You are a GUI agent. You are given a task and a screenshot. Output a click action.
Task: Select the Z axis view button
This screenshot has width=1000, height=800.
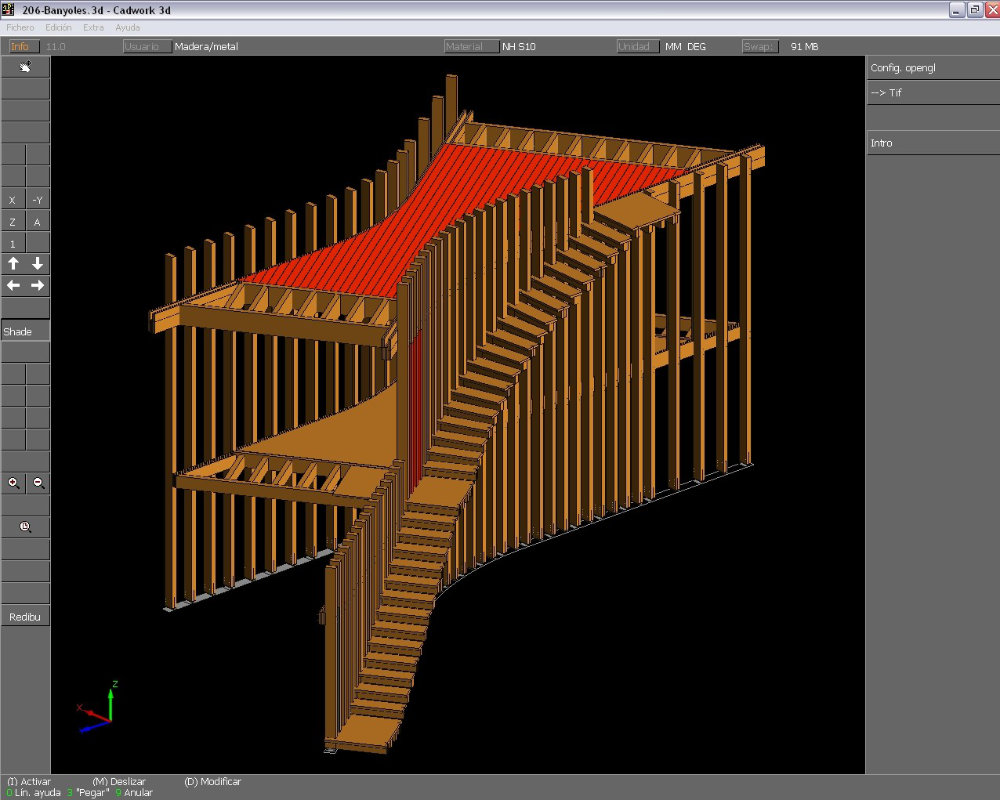(13, 222)
